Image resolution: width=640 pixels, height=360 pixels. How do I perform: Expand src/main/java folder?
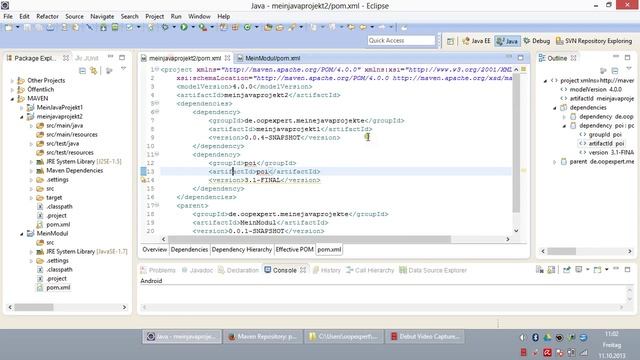pyautogui.click(x=31, y=126)
